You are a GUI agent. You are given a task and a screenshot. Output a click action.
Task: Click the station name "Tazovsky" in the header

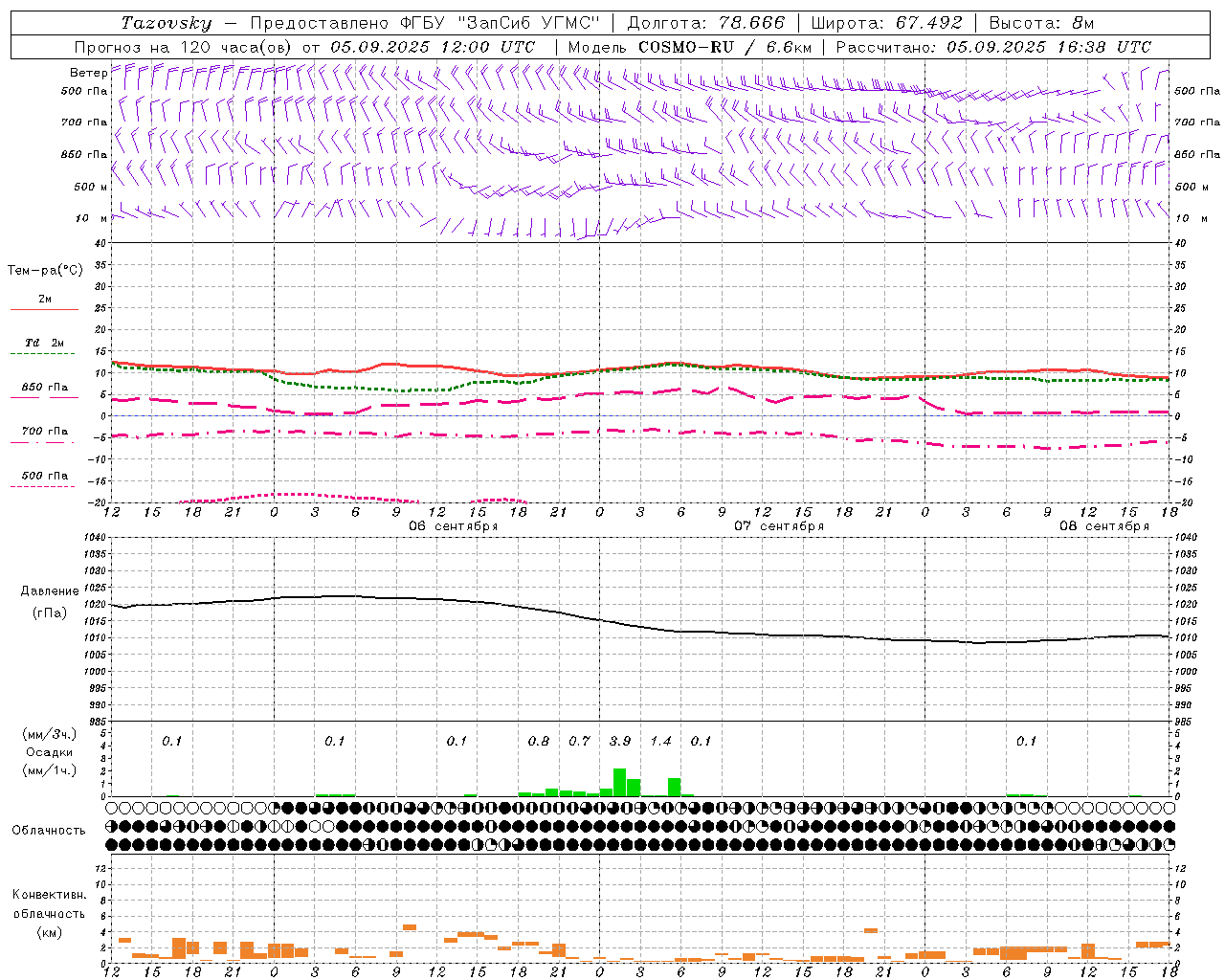pos(167,23)
